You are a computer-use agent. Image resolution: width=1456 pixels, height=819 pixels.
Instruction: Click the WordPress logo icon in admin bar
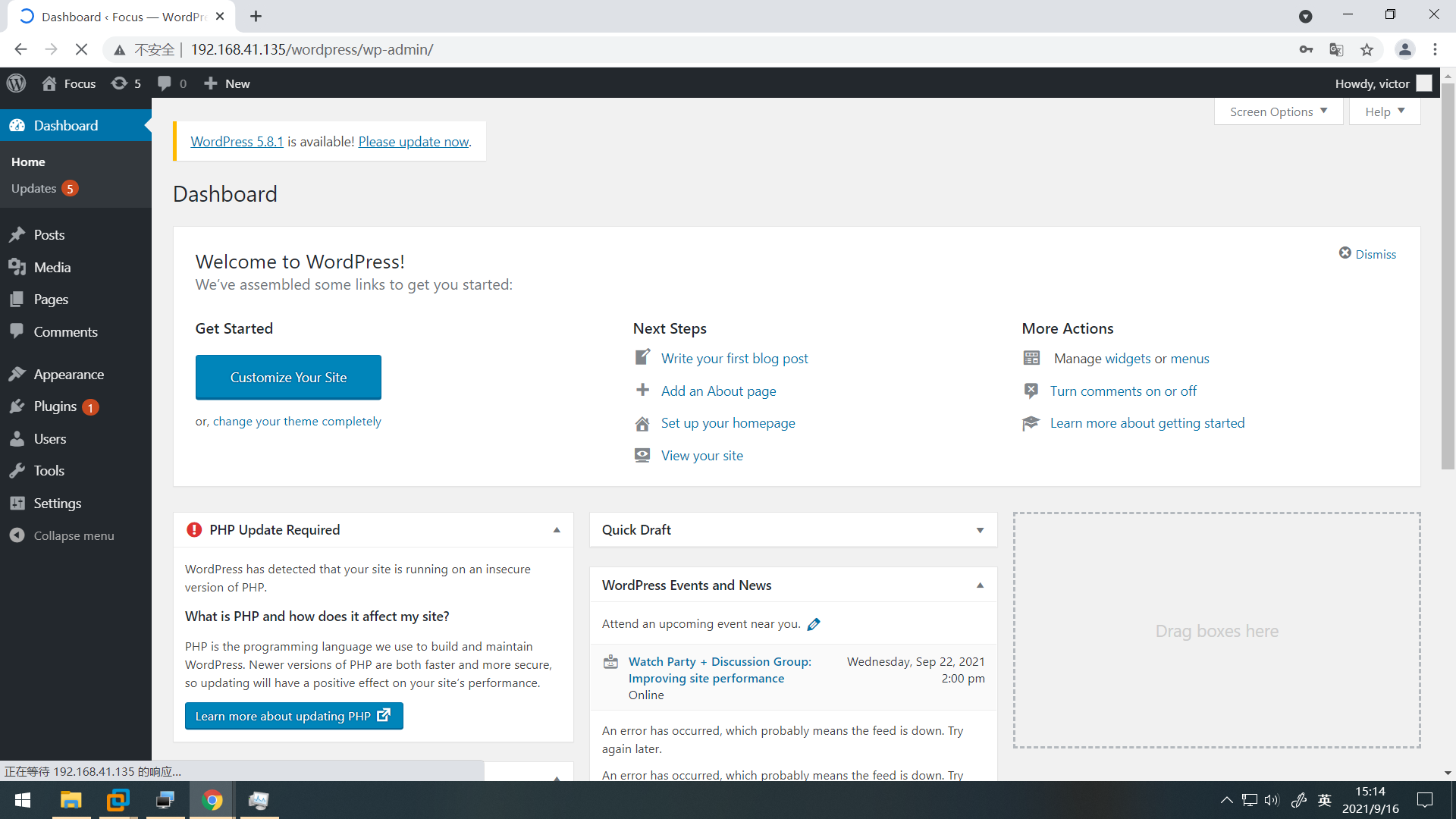click(x=17, y=83)
